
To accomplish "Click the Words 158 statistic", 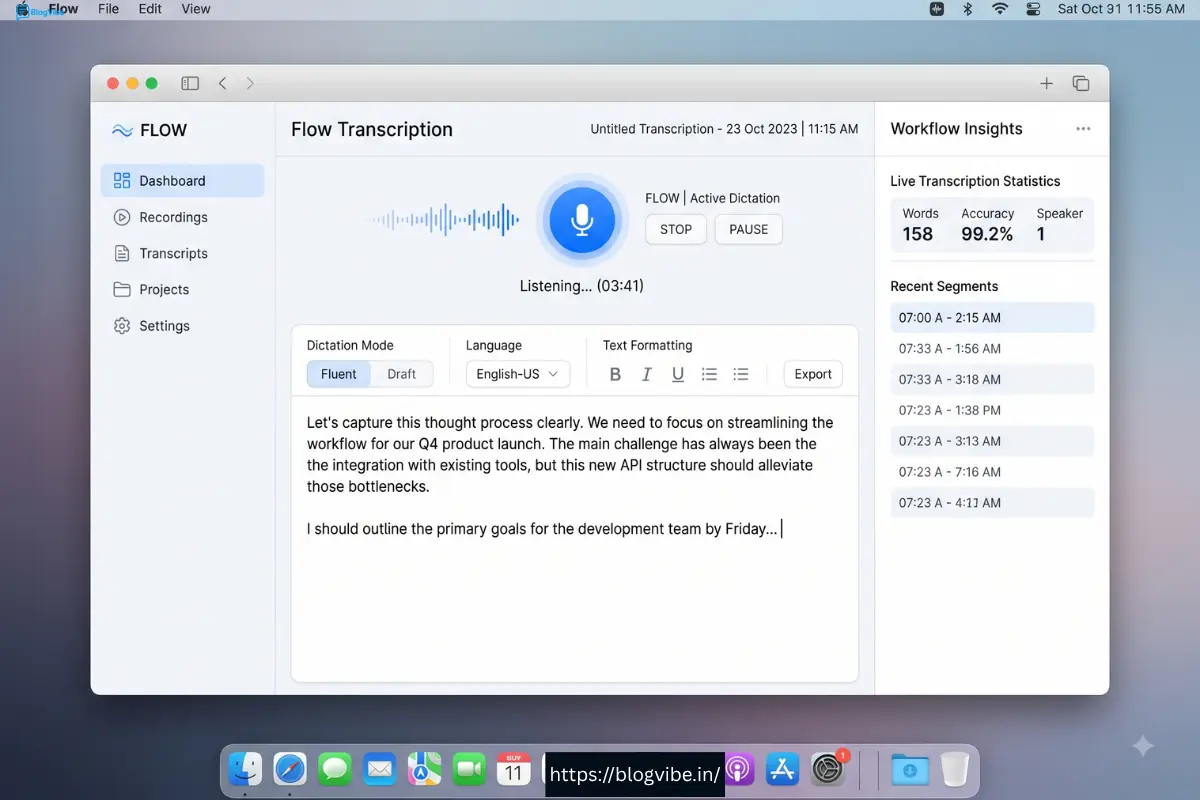I will point(920,225).
